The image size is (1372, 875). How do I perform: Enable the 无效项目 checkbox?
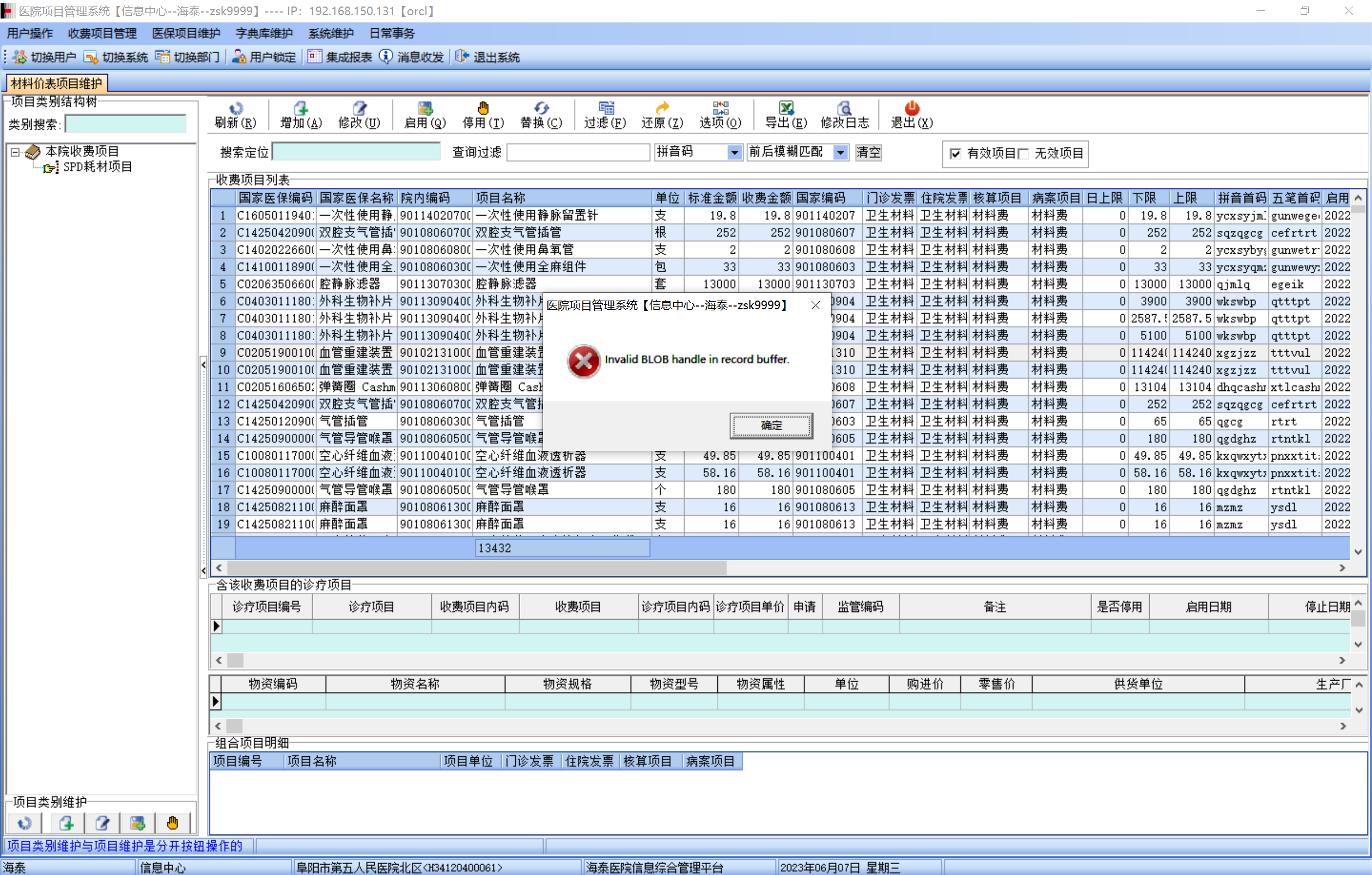point(1023,153)
